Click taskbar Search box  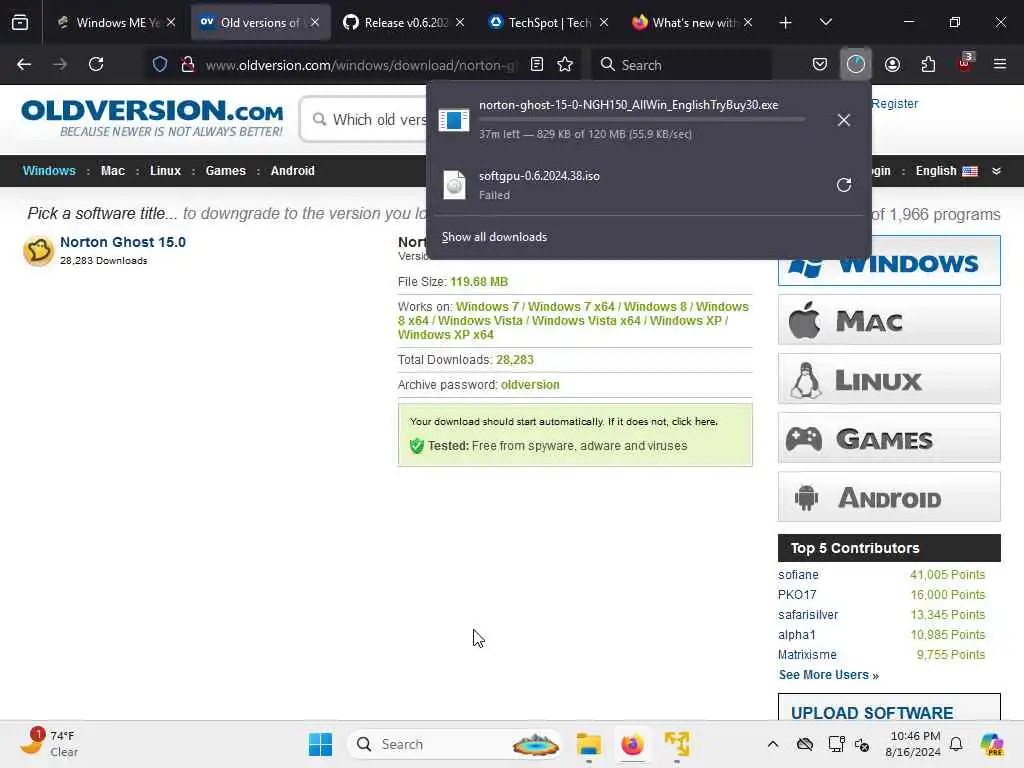[x=455, y=744]
